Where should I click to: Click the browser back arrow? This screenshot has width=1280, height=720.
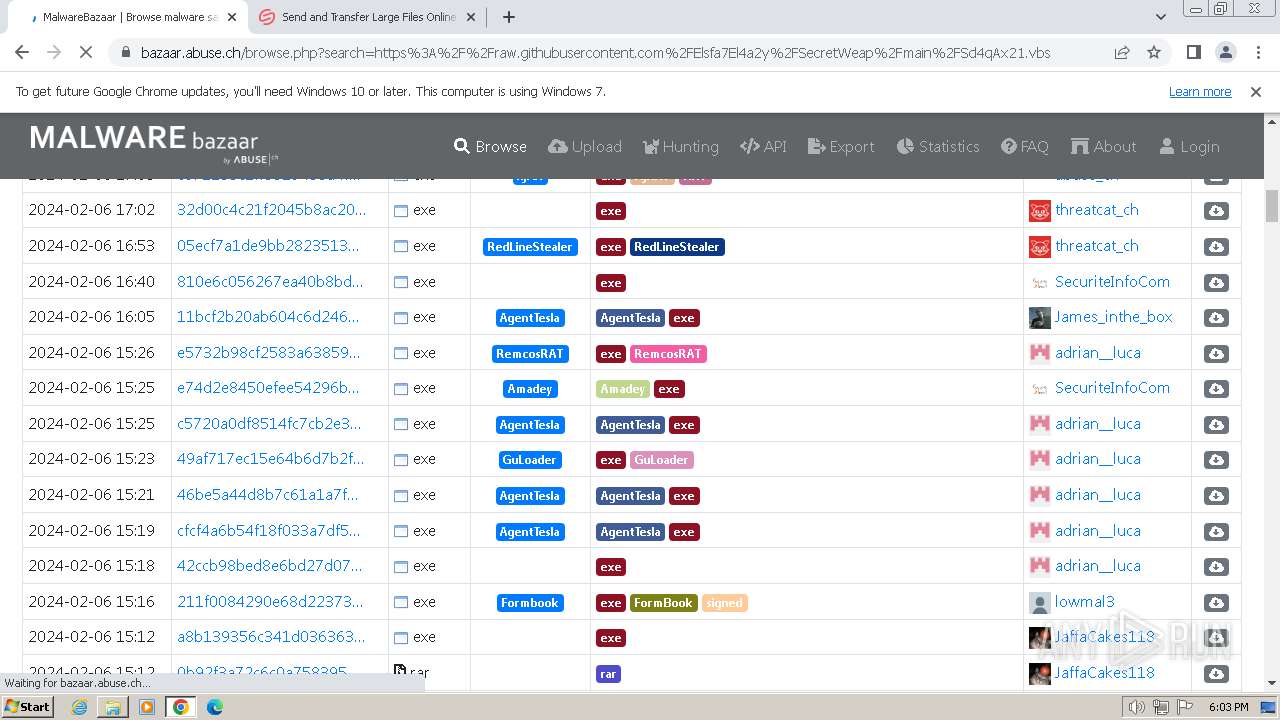pyautogui.click(x=22, y=52)
